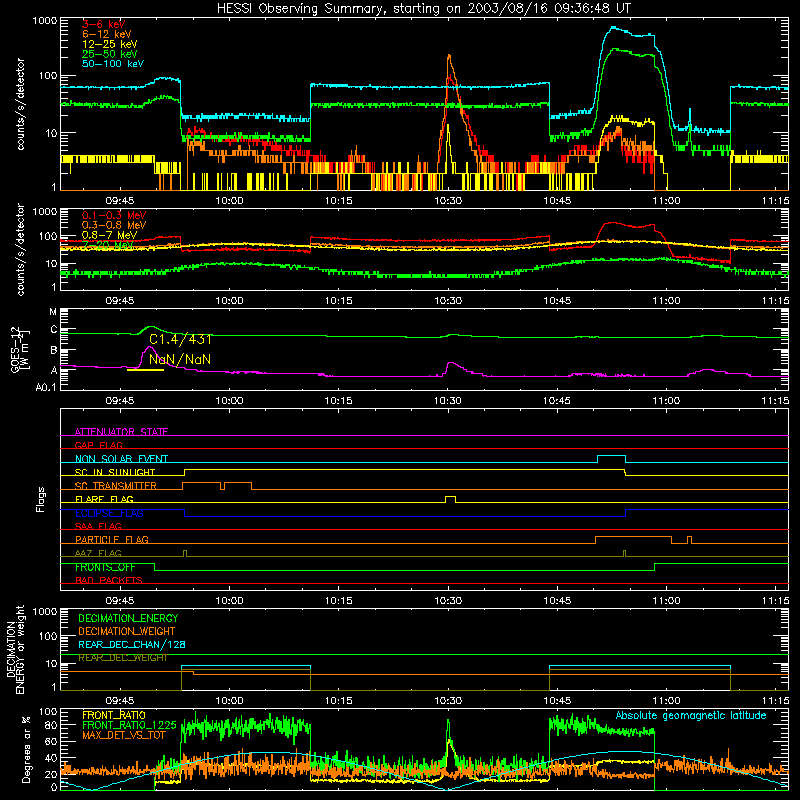Select the 7-20 MeV legend label
Screen dimensions: 800x800
(x=107, y=245)
